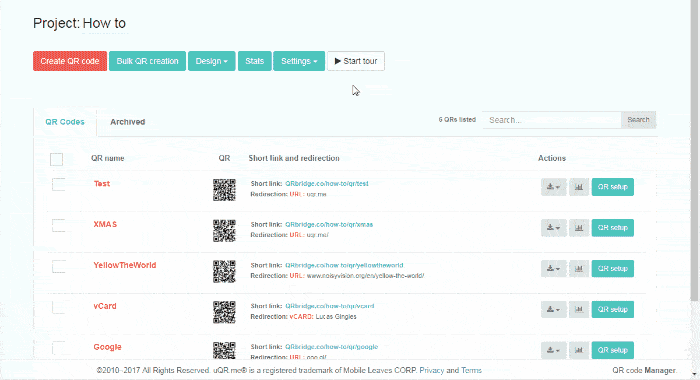This screenshot has height=380, width=700.
Task: Click the XMAS QR code image
Action: coord(224,230)
